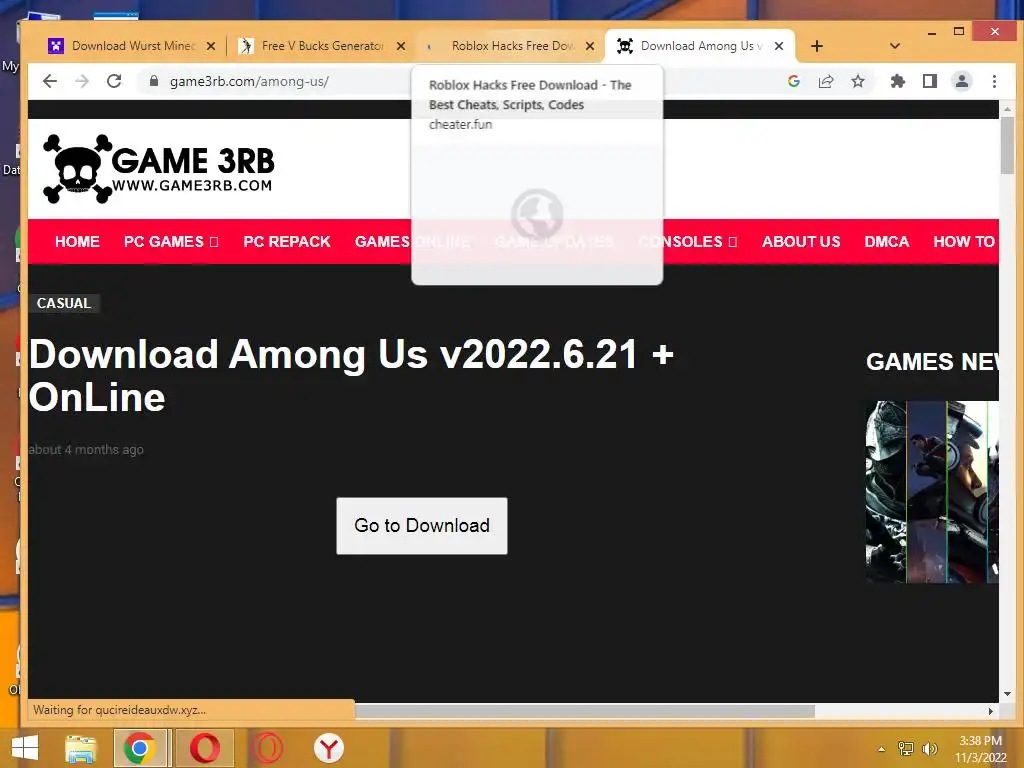
Task: Open the DMCA page link
Action: pos(886,242)
